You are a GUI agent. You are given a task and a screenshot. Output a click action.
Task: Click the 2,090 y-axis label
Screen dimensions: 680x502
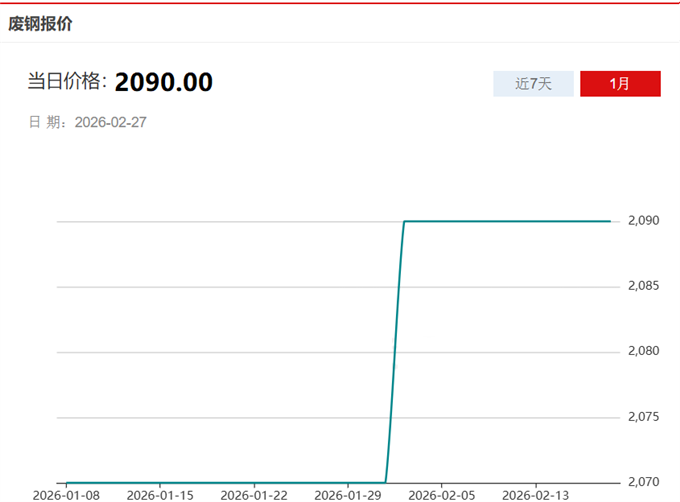[x=643, y=221]
